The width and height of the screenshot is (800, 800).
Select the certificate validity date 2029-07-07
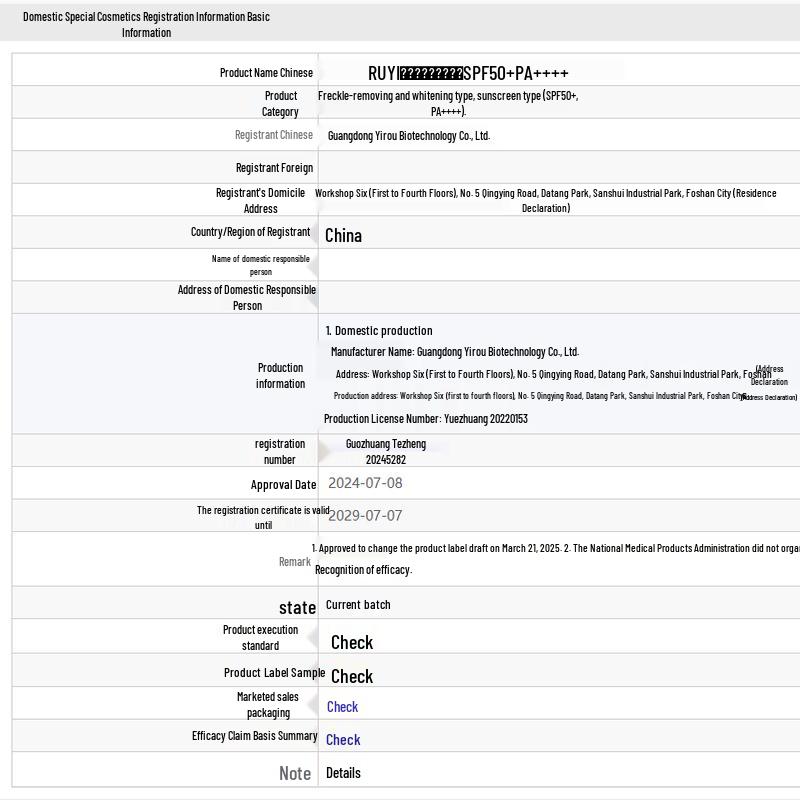[365, 516]
